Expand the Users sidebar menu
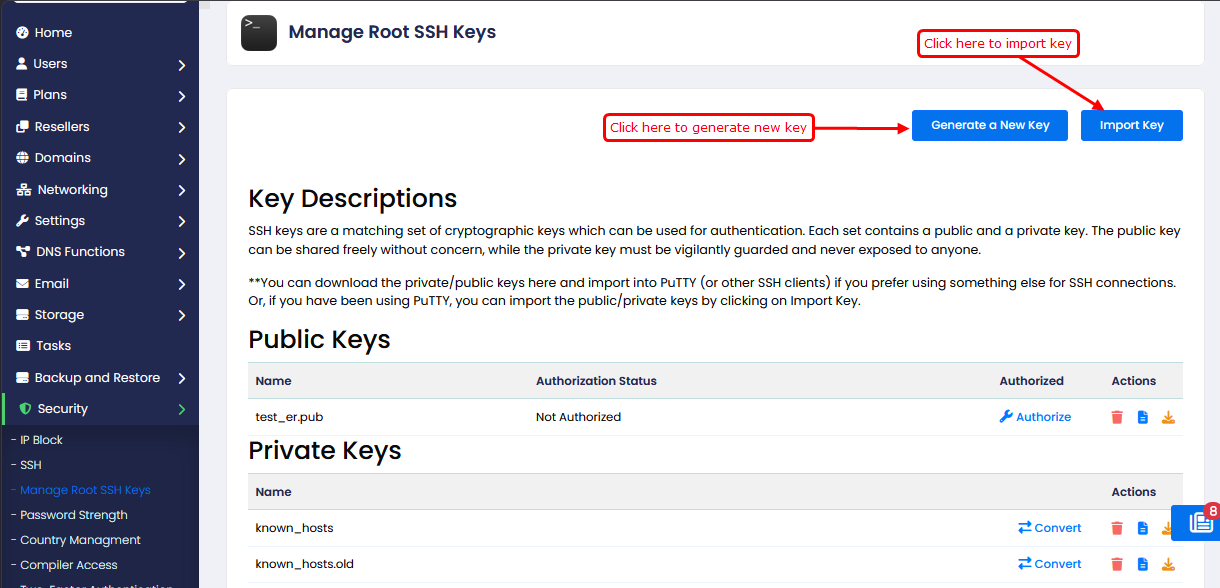The width and height of the screenshot is (1220, 588). (x=100, y=64)
